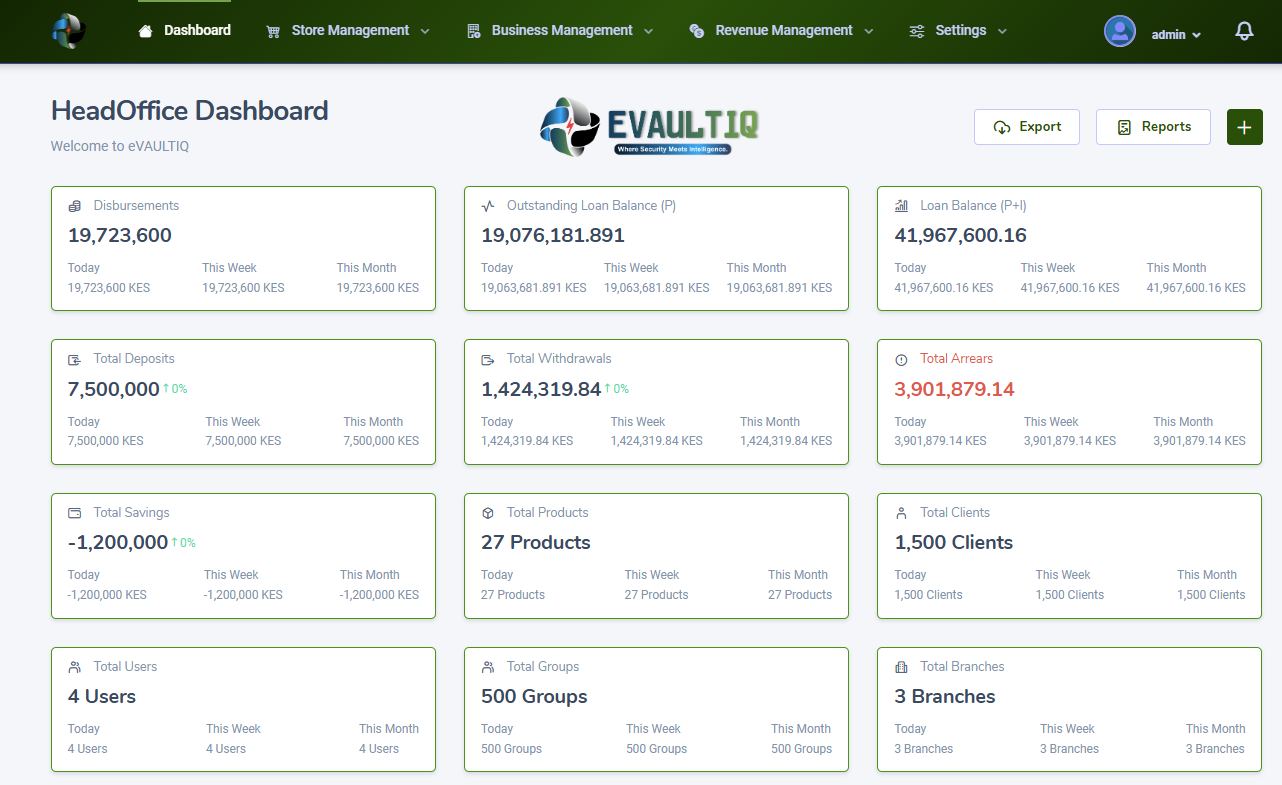This screenshot has height=785, width=1282.
Task: Open the Reports panel
Action: pos(1153,127)
